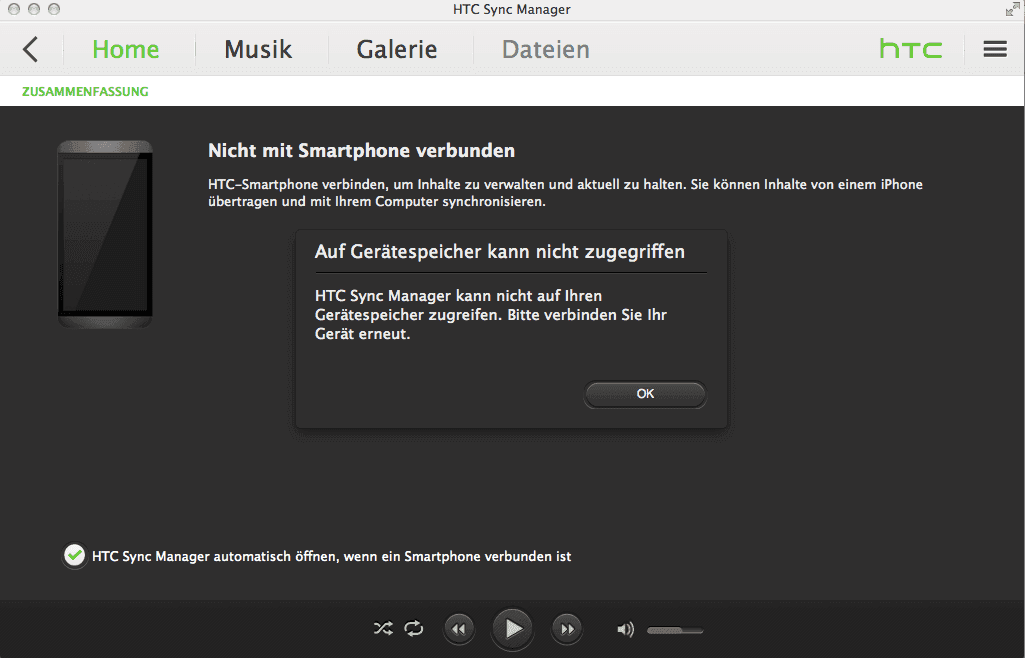
Task: Click the 'HTC Sync Manager' window title
Action: pyautogui.click(x=512, y=9)
